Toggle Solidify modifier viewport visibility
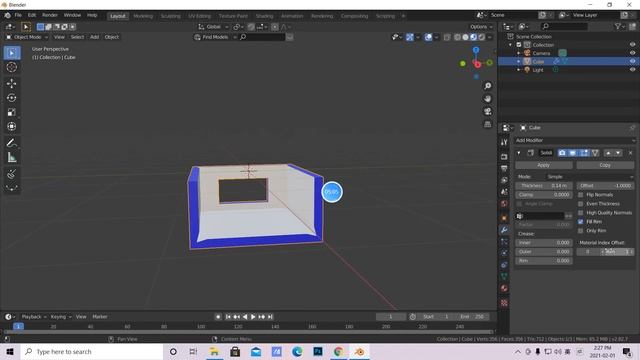Viewport: 640px width, 360px height. 573,153
